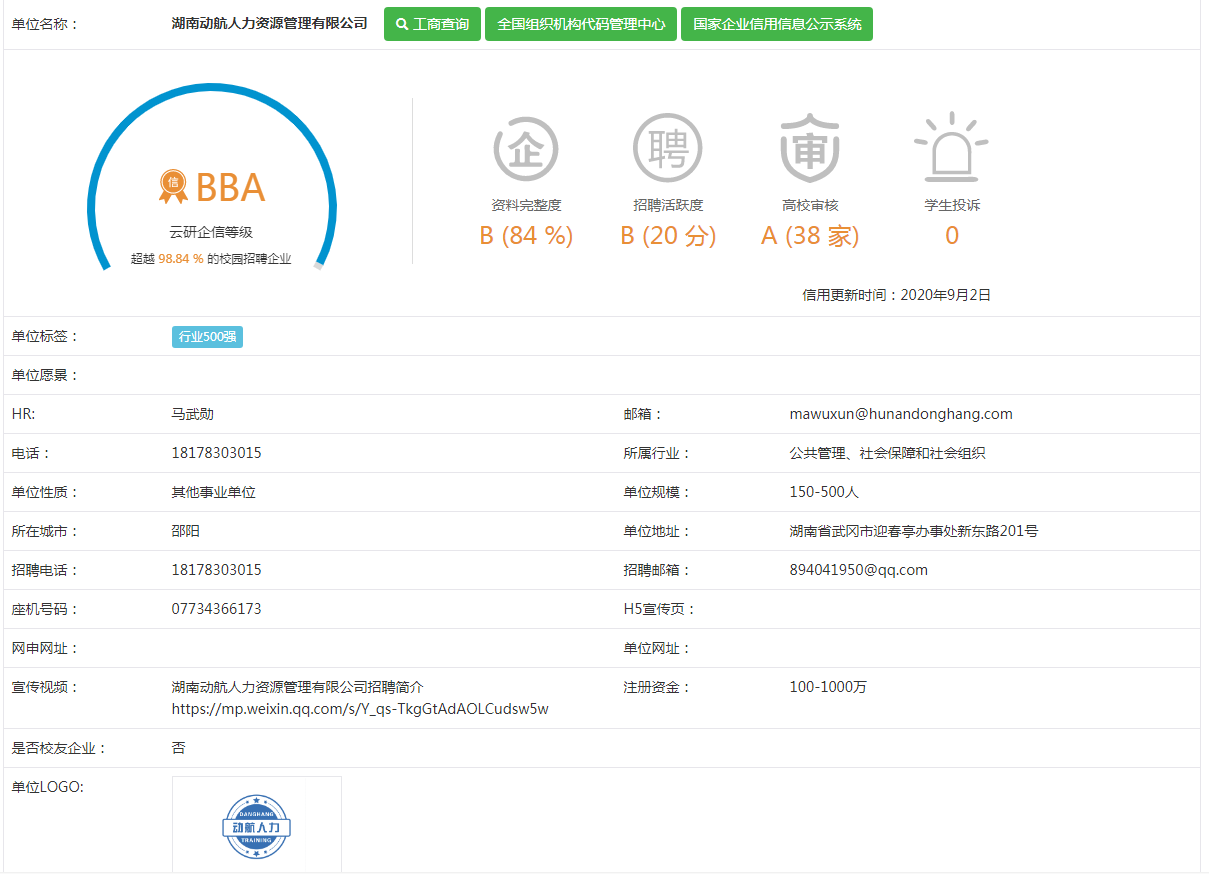Open 全国组织机构代码管理中心 link button

(x=581, y=24)
